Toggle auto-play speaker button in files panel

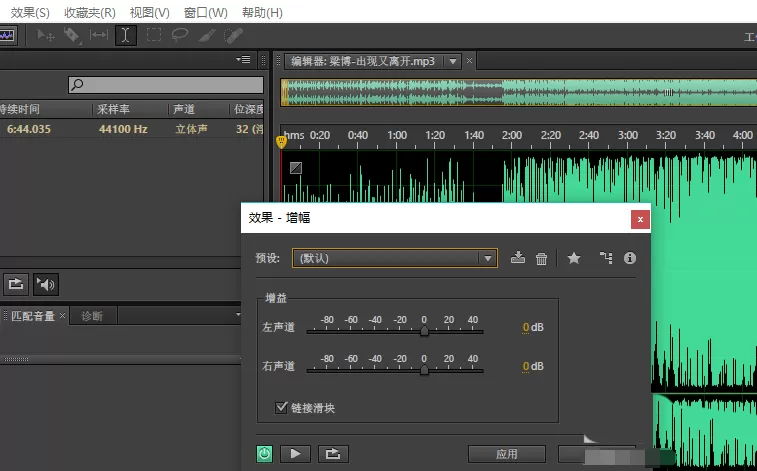45,284
